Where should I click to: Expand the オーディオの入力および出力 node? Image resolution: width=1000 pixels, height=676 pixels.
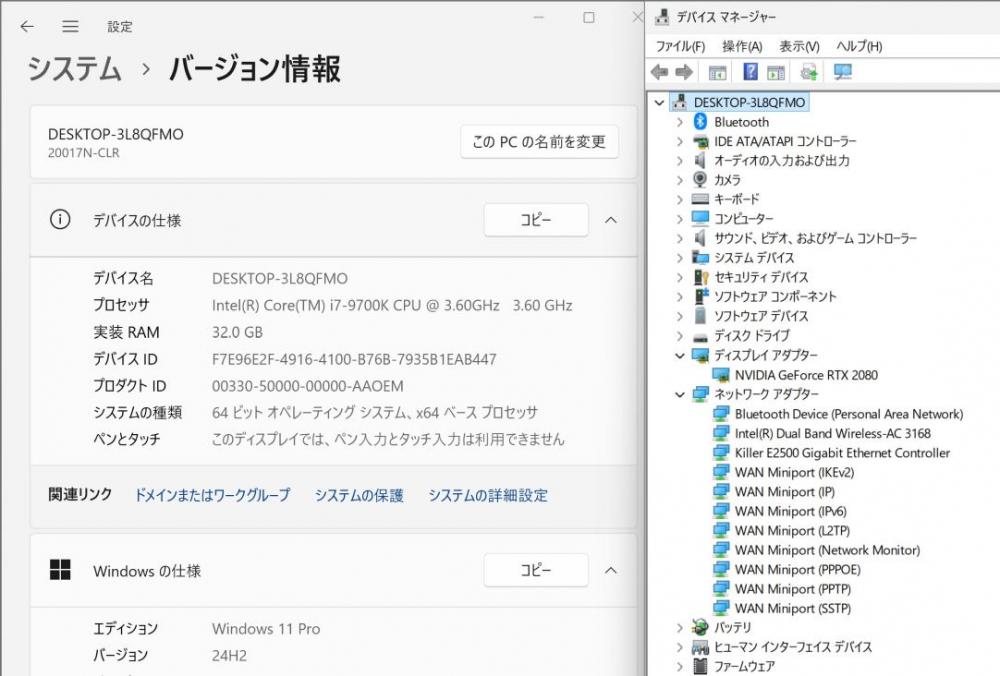(680, 161)
